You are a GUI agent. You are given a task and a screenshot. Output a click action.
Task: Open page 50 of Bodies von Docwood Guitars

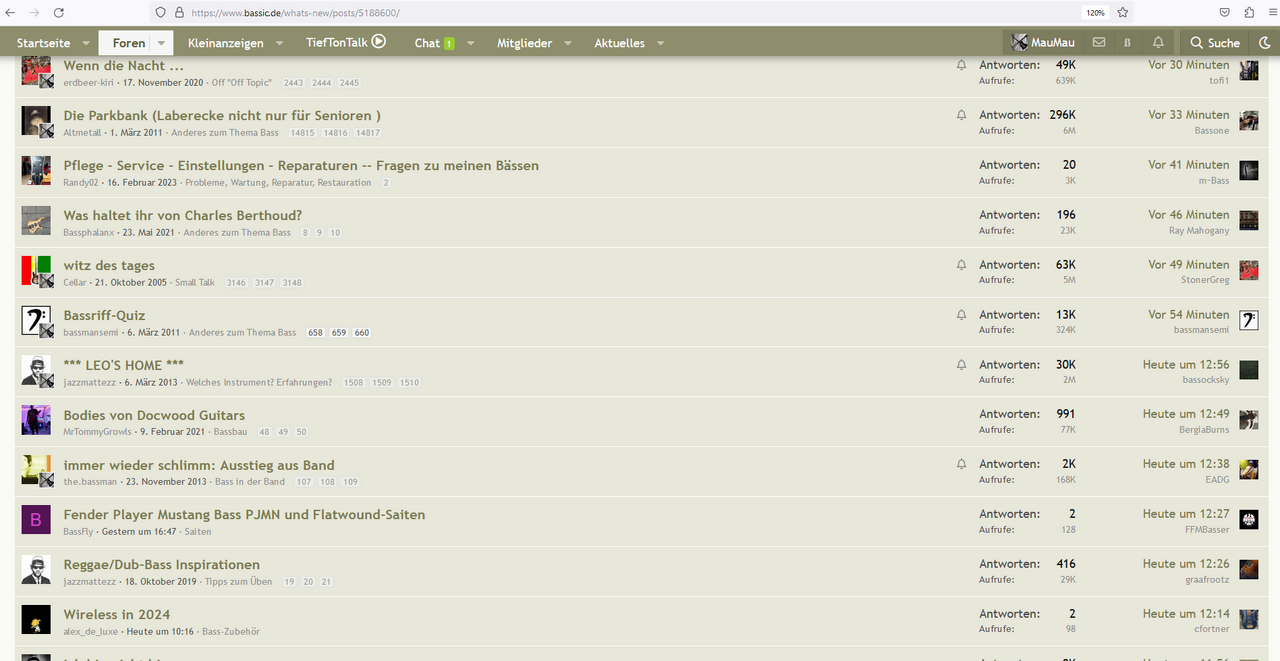[x=301, y=432]
